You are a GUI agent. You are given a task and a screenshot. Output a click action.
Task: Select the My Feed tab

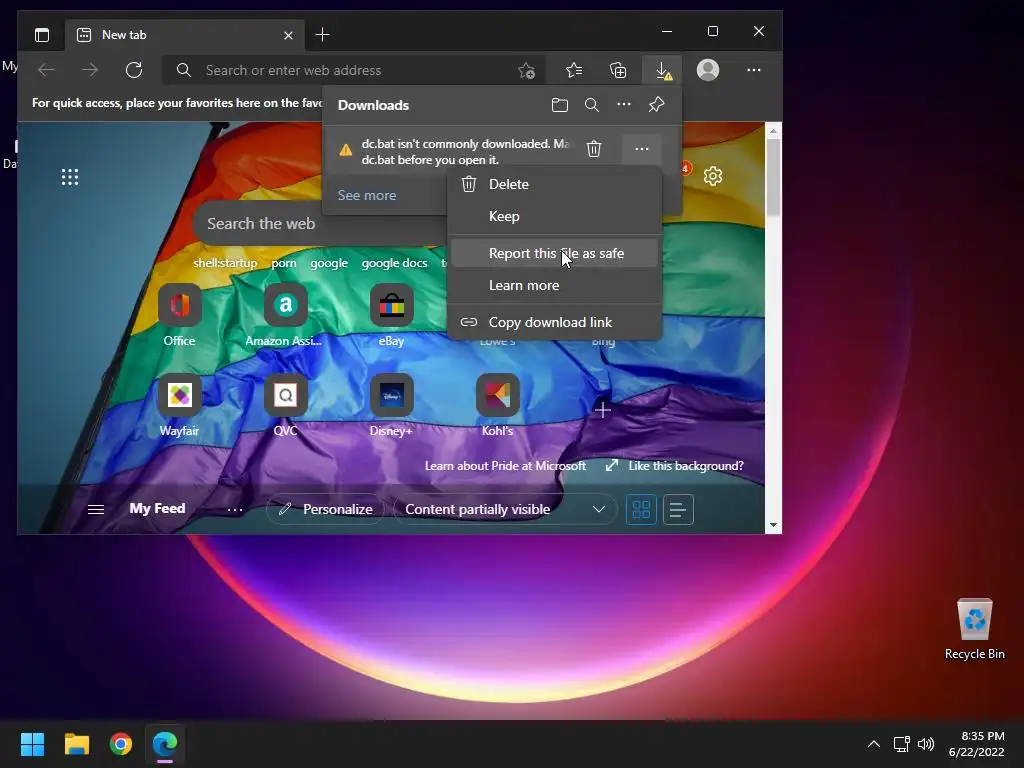coord(157,508)
